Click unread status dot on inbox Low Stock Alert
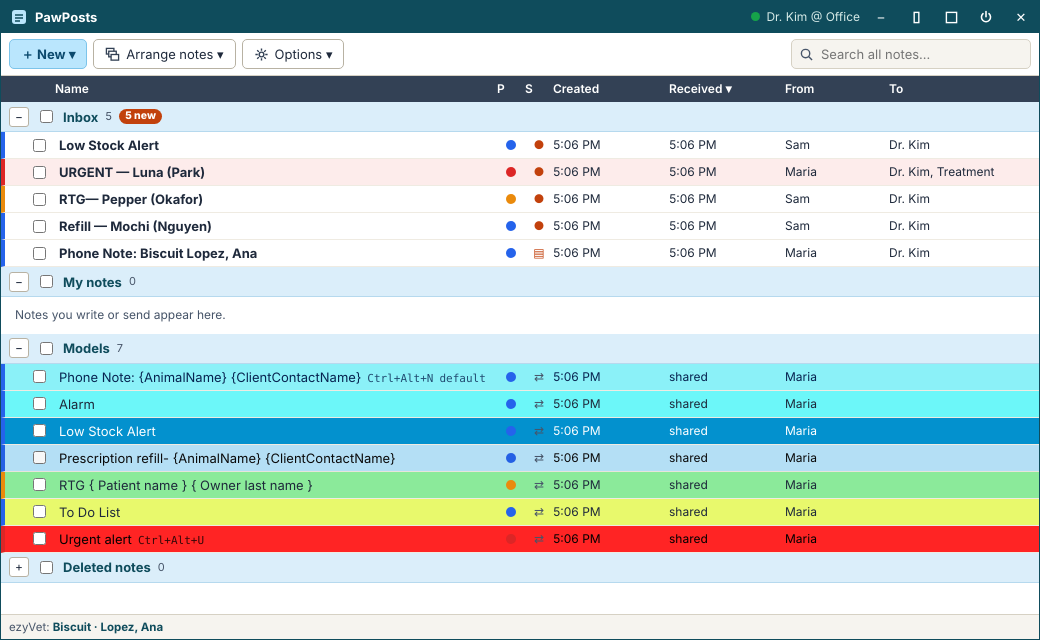Screen dimensions: 1040x640 pyautogui.click(x=539, y=145)
